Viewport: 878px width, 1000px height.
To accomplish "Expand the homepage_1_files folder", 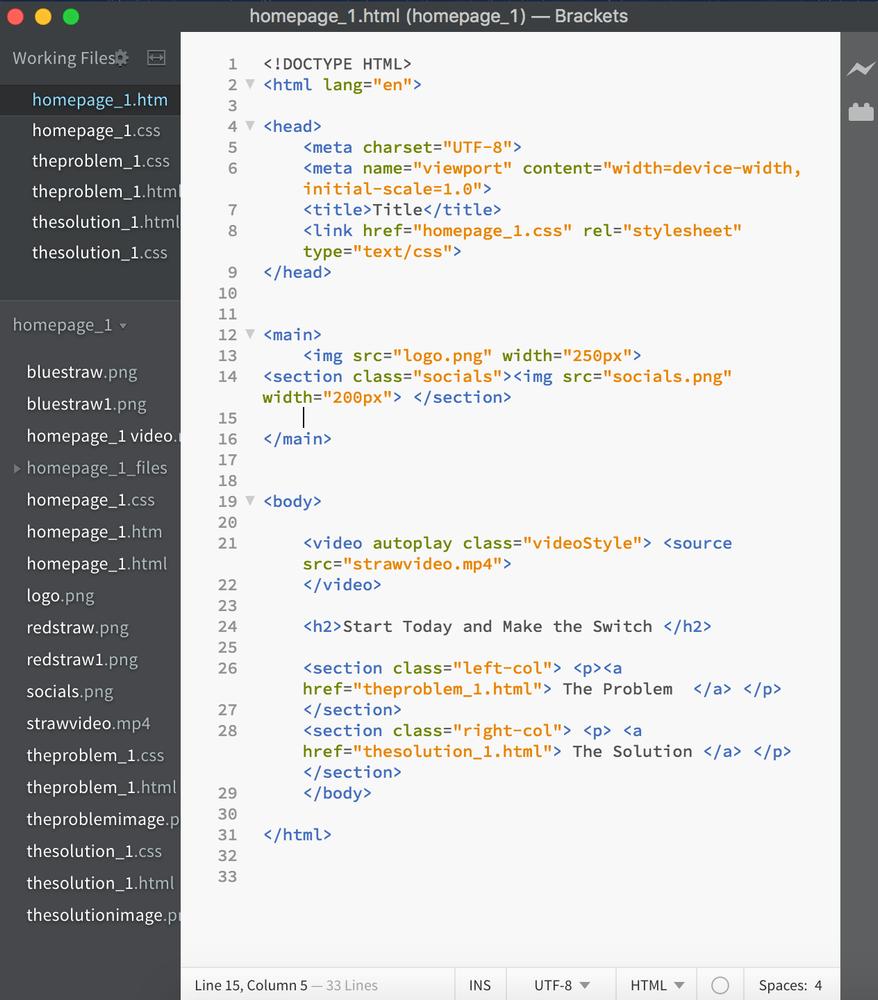I will (x=17, y=468).
